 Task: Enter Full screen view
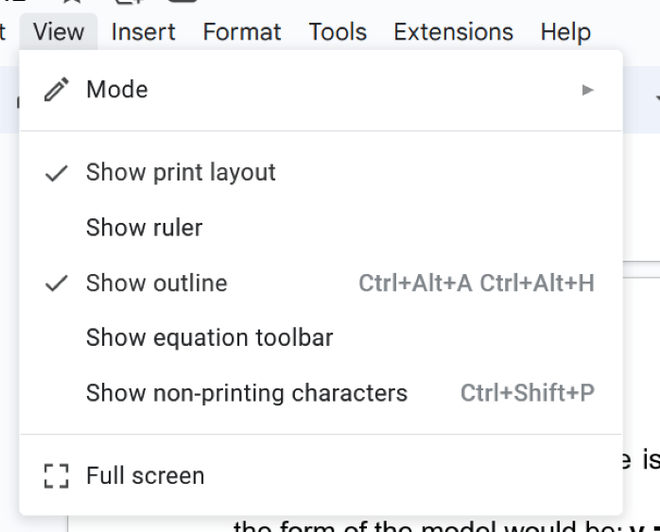point(145,476)
